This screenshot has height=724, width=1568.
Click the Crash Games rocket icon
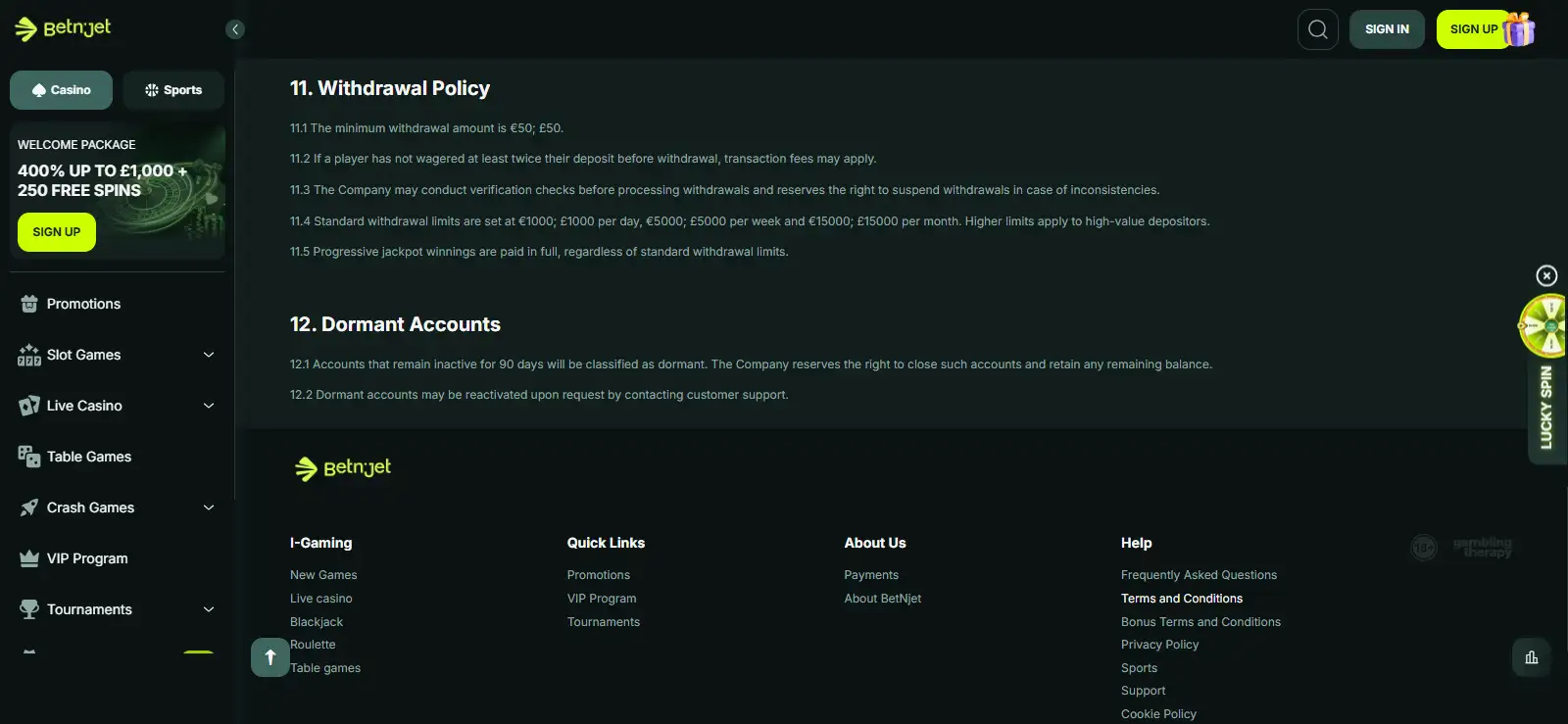click(29, 507)
